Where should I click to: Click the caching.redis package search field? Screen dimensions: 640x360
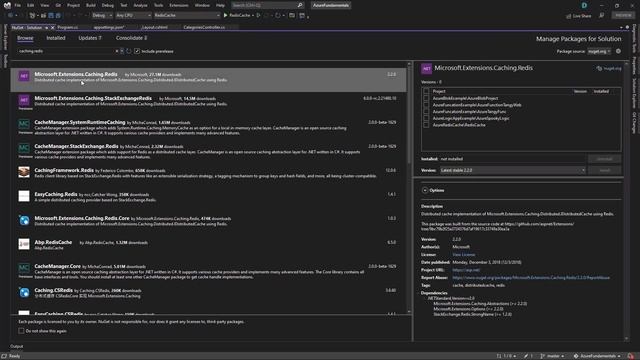pos(66,51)
